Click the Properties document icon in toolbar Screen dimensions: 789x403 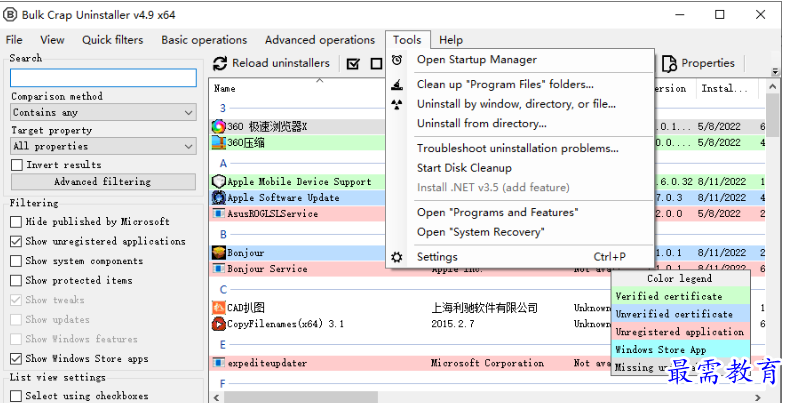point(669,63)
